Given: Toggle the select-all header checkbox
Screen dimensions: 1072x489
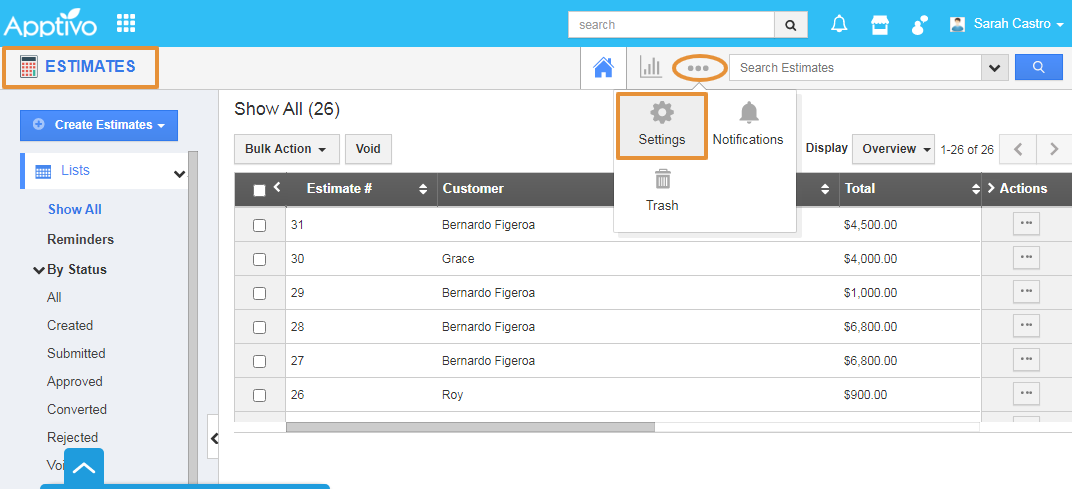Looking at the screenshot, I should [x=260, y=190].
